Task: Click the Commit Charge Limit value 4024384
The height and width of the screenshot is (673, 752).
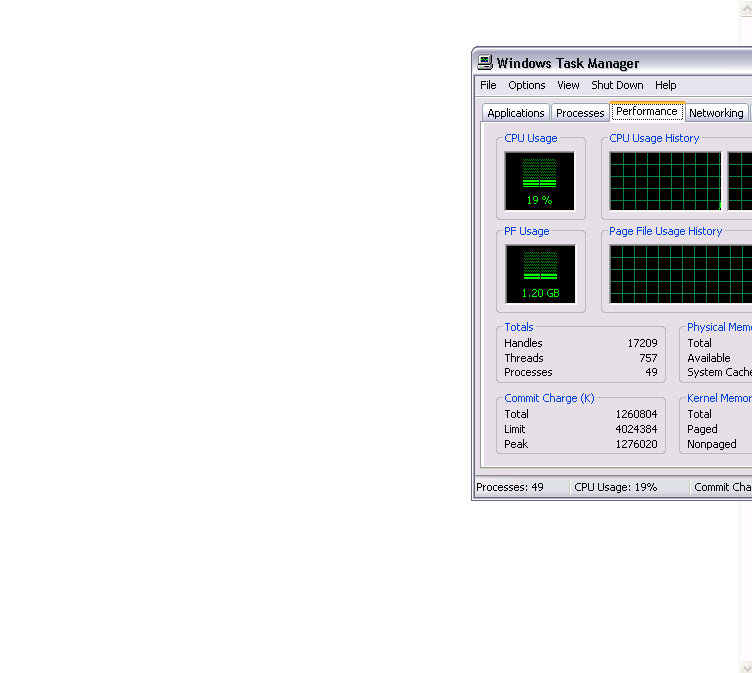Action: 636,429
